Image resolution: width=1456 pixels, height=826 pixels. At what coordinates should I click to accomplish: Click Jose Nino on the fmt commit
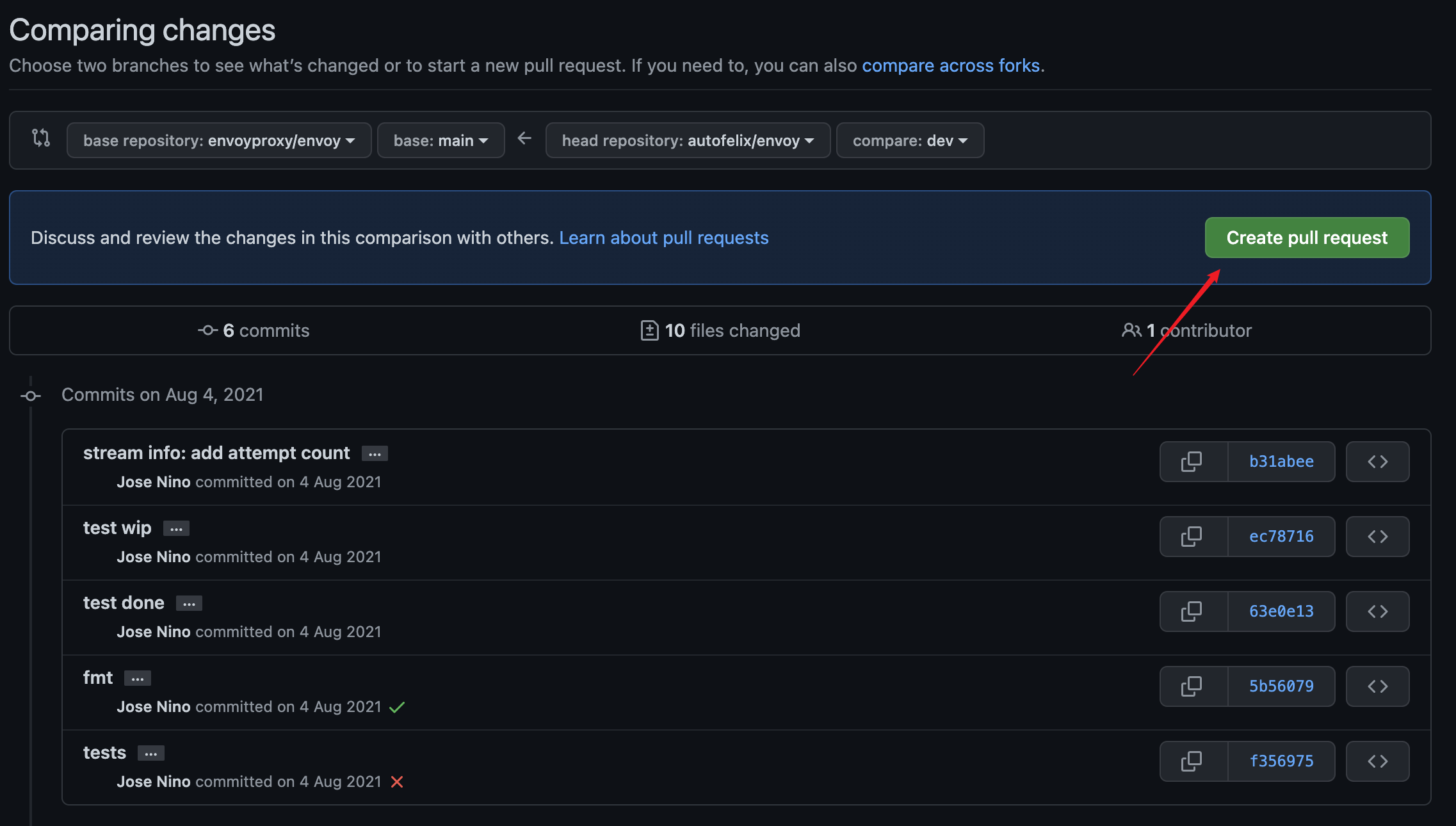pyautogui.click(x=154, y=707)
